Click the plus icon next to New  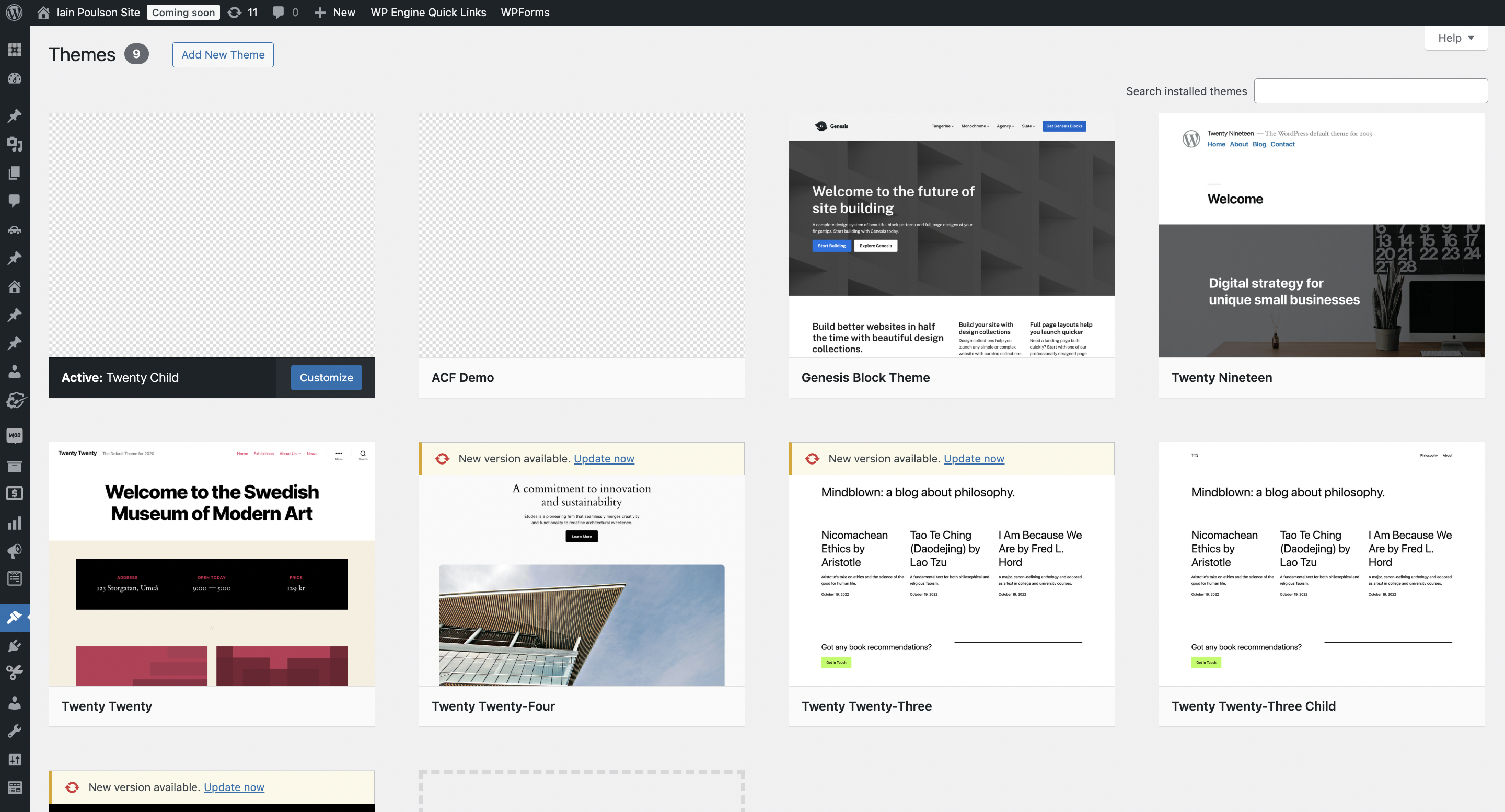point(320,12)
